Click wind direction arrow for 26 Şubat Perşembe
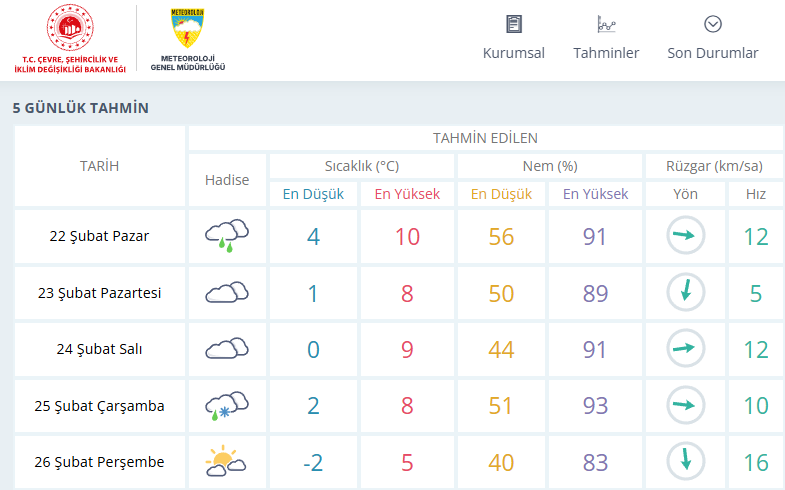The width and height of the screenshot is (785, 490). click(x=686, y=461)
